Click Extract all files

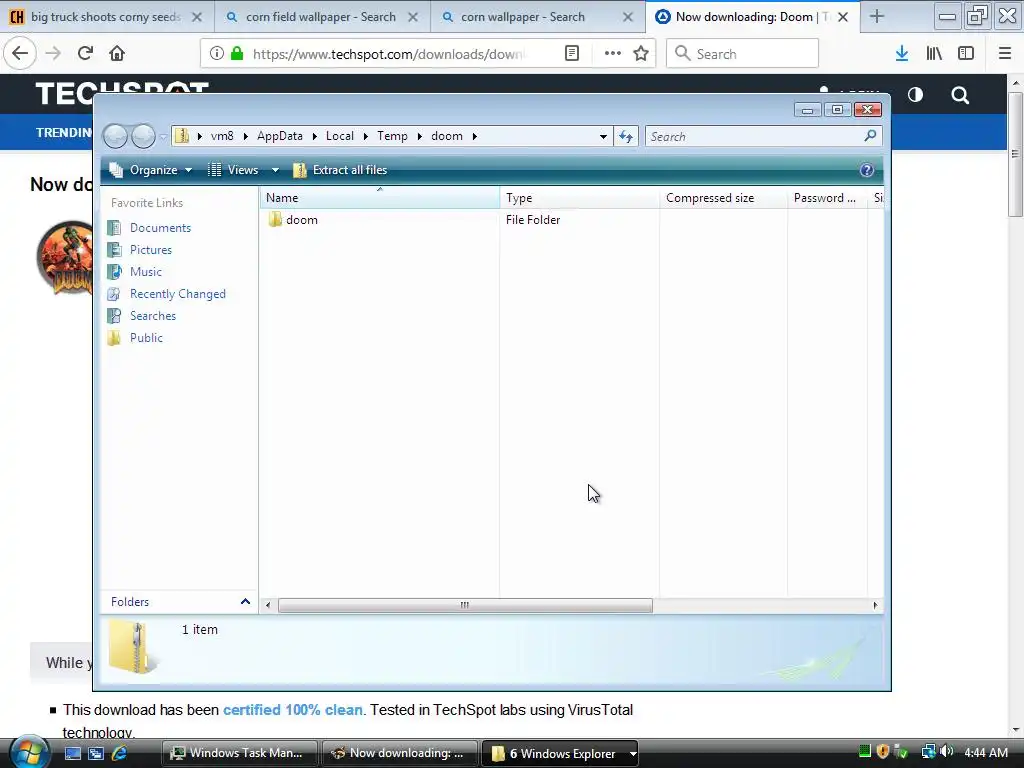[340, 170]
